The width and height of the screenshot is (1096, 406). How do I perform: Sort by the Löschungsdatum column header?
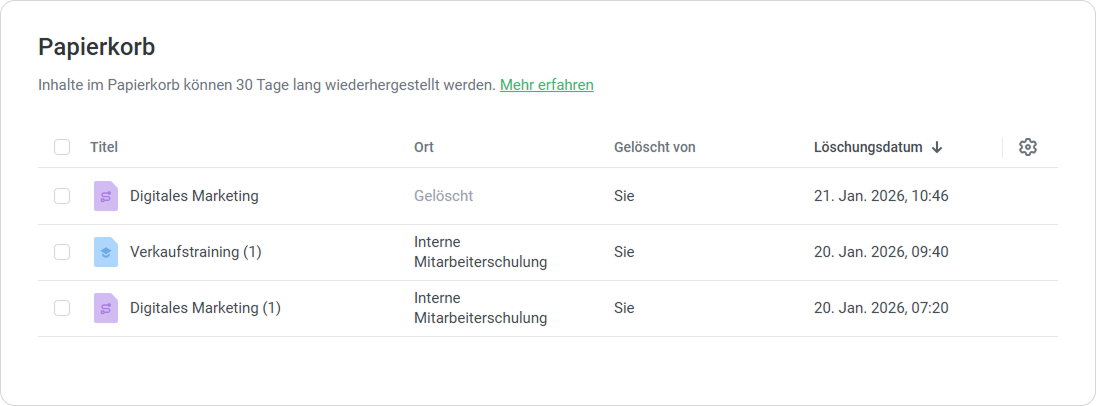[867, 147]
